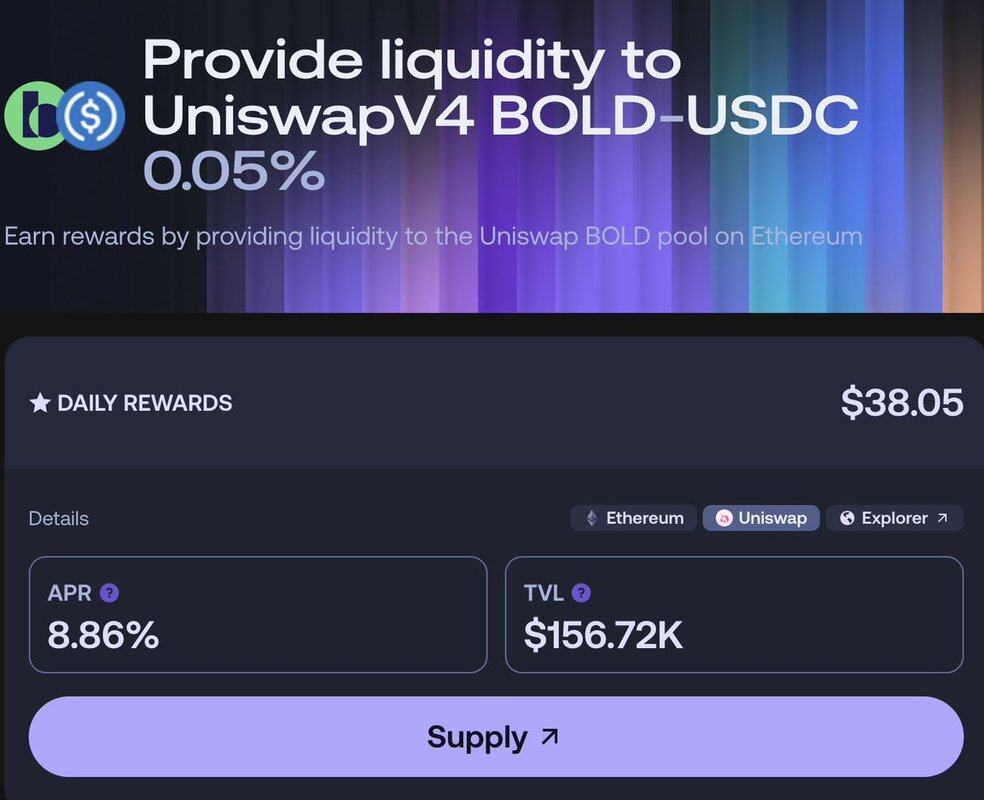Click the DAILY REWARDS heading text

coord(145,403)
